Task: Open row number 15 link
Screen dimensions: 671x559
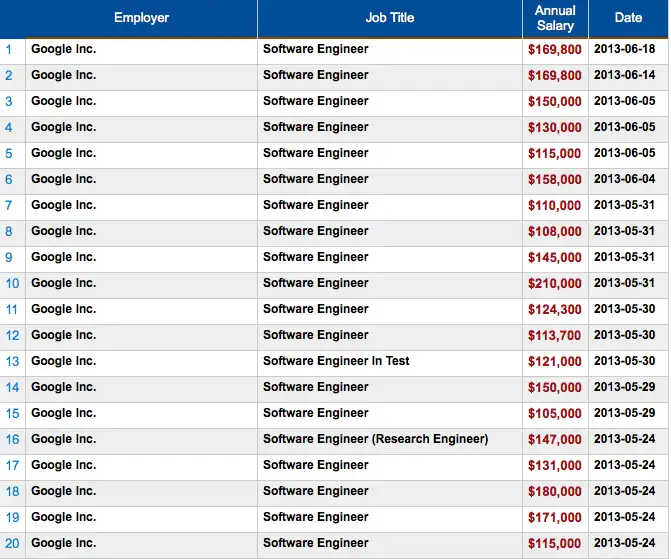Action: [x=12, y=413]
